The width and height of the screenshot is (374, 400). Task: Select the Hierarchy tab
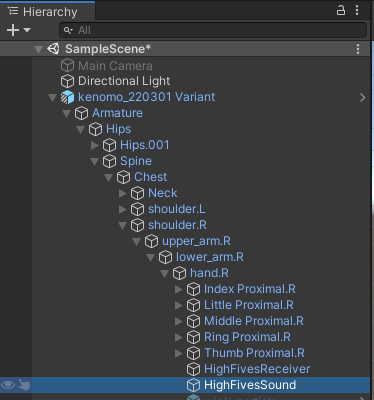(43, 12)
